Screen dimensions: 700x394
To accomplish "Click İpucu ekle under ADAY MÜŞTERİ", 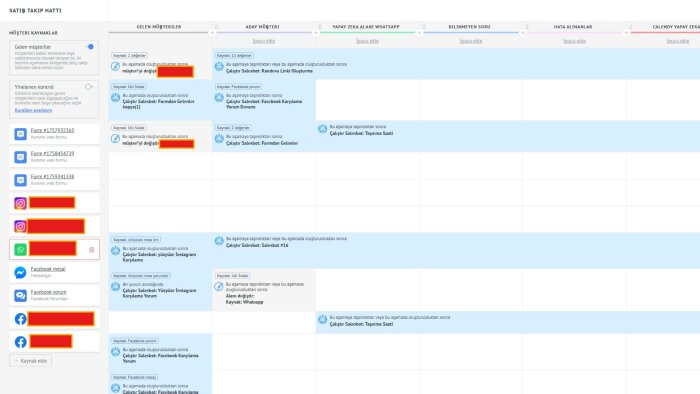I will coord(264,41).
